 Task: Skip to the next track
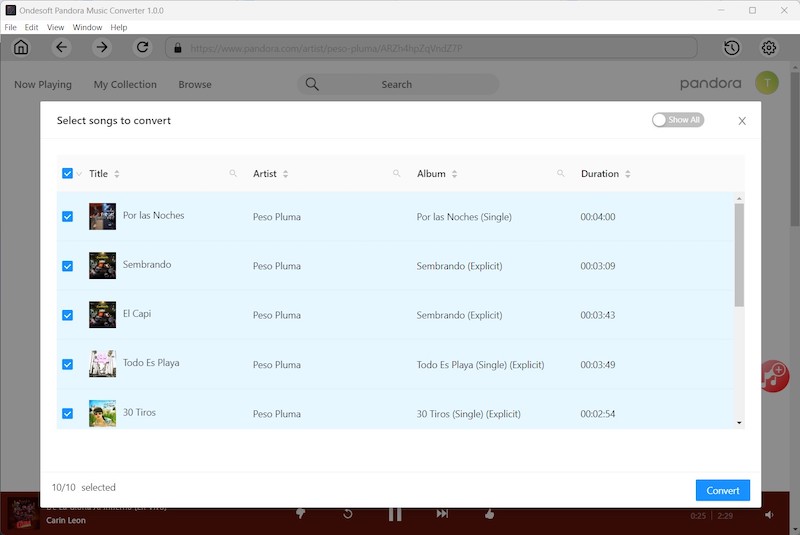(442, 514)
